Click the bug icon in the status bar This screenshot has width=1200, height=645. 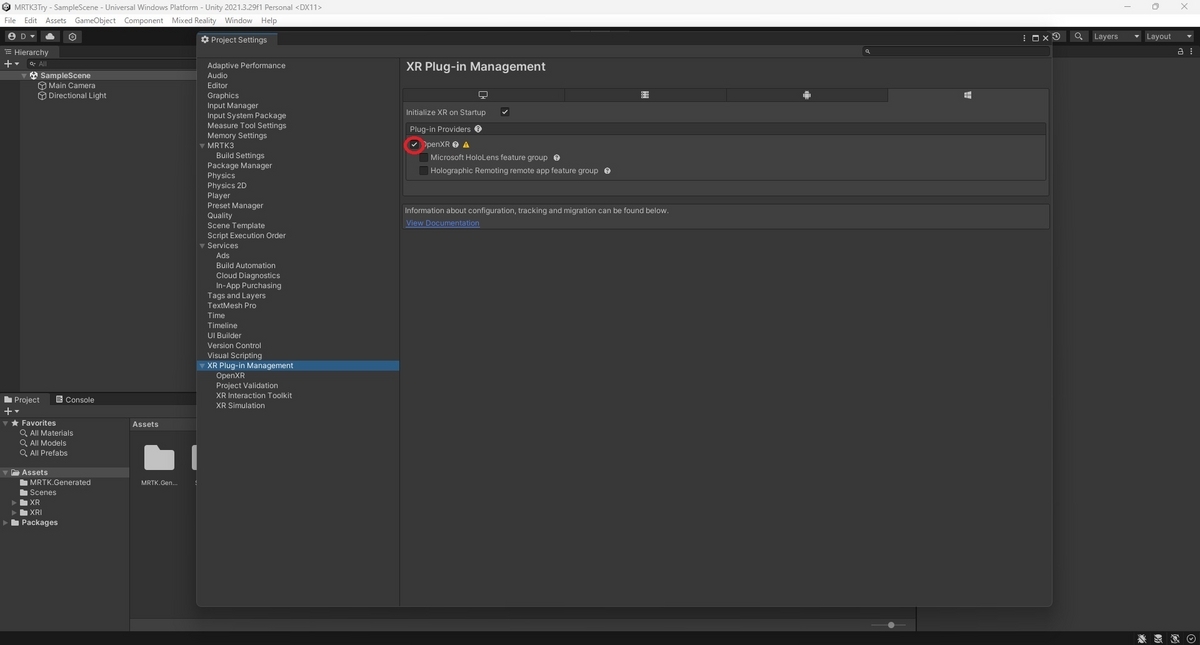coord(1142,638)
